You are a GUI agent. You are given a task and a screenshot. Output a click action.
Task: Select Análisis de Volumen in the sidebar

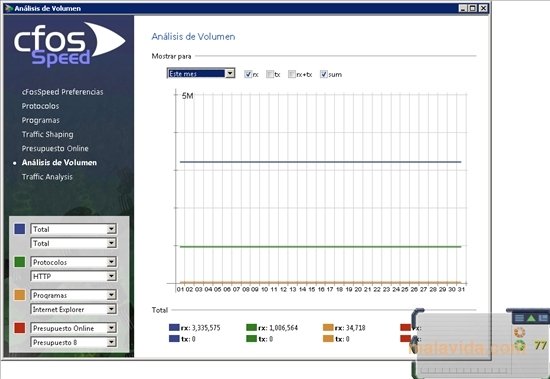[x=59, y=162]
